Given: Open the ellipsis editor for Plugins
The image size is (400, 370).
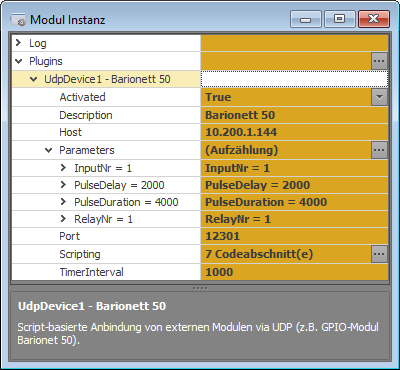Looking at the screenshot, I should tap(379, 61).
